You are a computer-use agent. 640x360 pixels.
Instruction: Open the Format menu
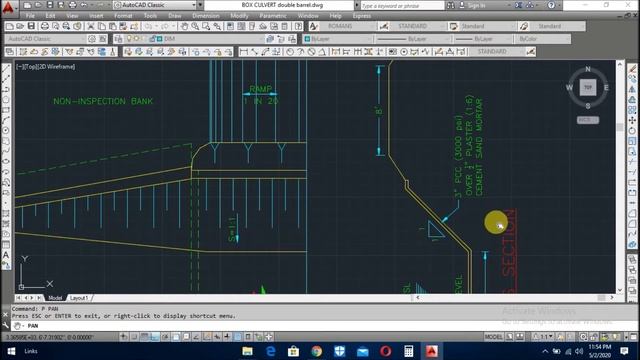click(x=123, y=16)
